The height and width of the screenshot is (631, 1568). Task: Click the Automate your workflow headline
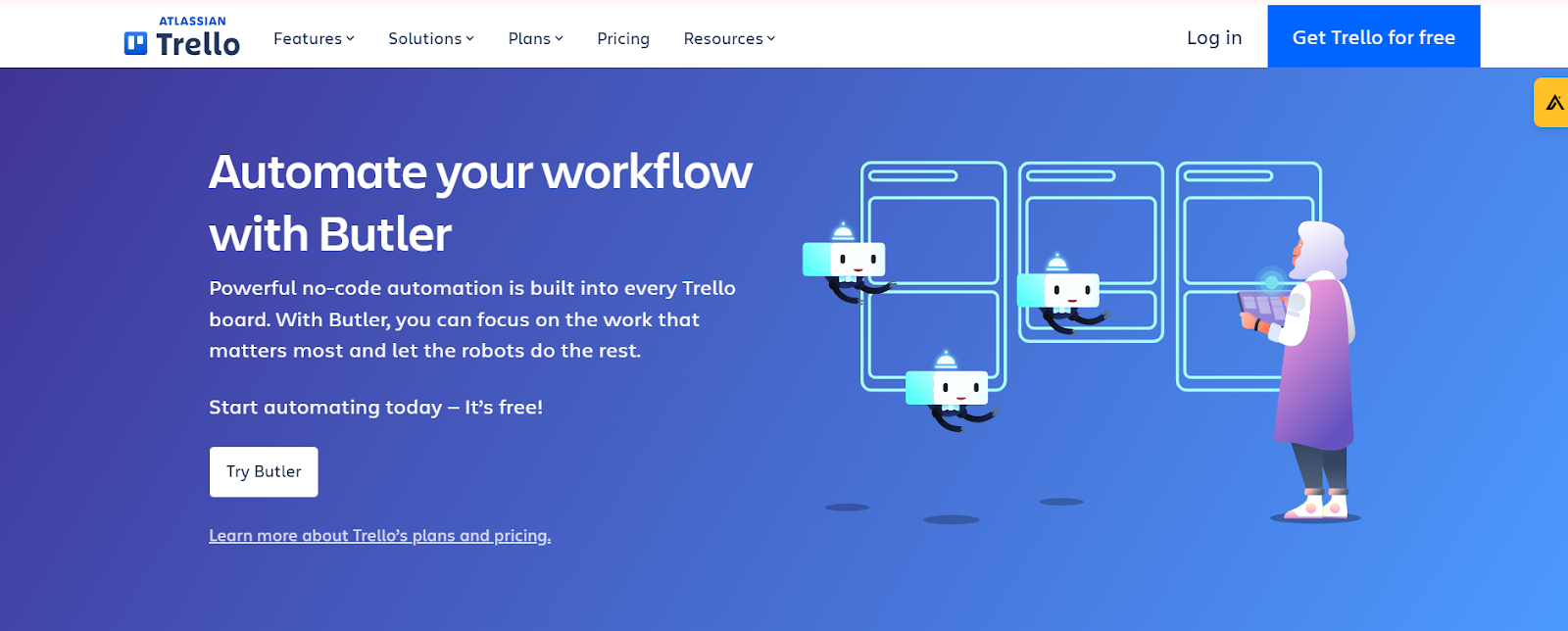tap(480, 202)
